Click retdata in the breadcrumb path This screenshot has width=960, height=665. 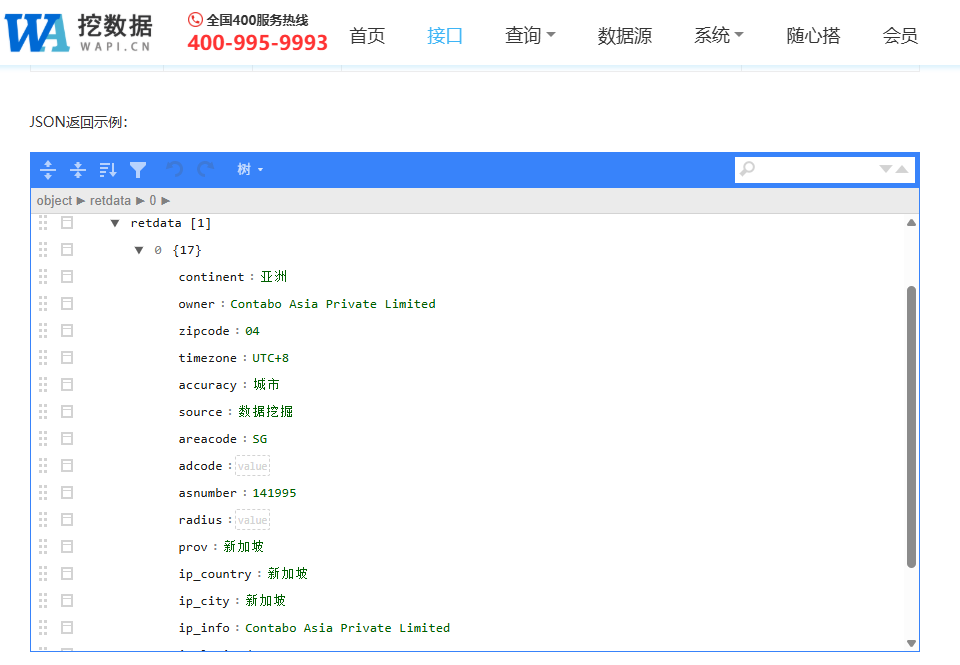pyautogui.click(x=110, y=201)
